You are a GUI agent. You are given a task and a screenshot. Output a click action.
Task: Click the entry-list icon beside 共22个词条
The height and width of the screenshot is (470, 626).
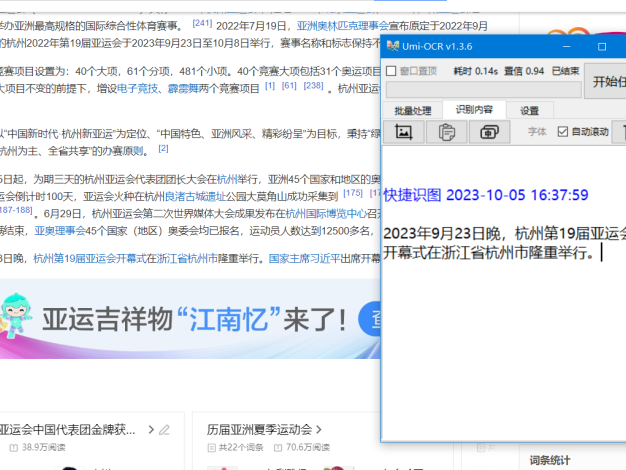tap(212, 448)
